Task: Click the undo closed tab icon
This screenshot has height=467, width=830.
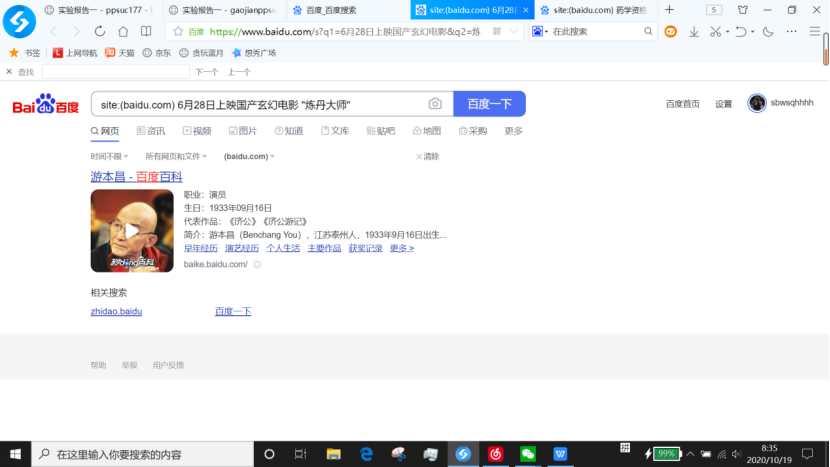Action: point(741,32)
